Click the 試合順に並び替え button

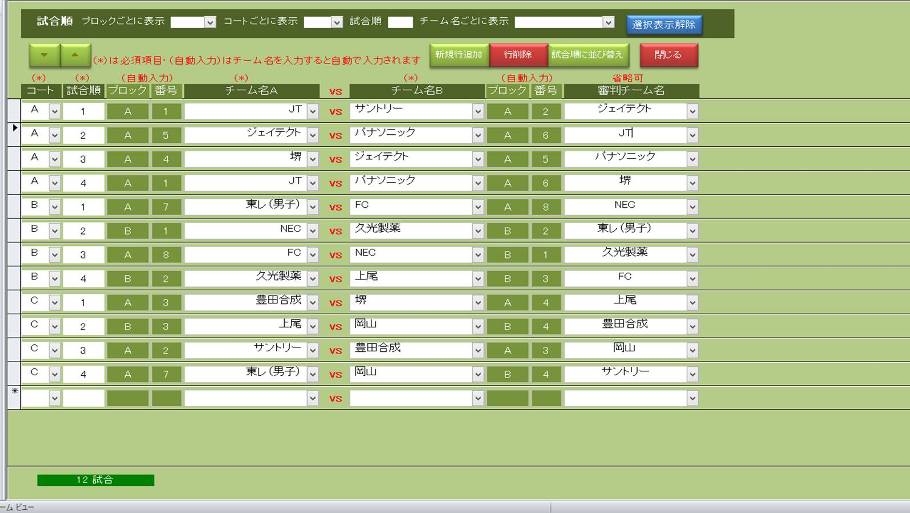coord(587,55)
